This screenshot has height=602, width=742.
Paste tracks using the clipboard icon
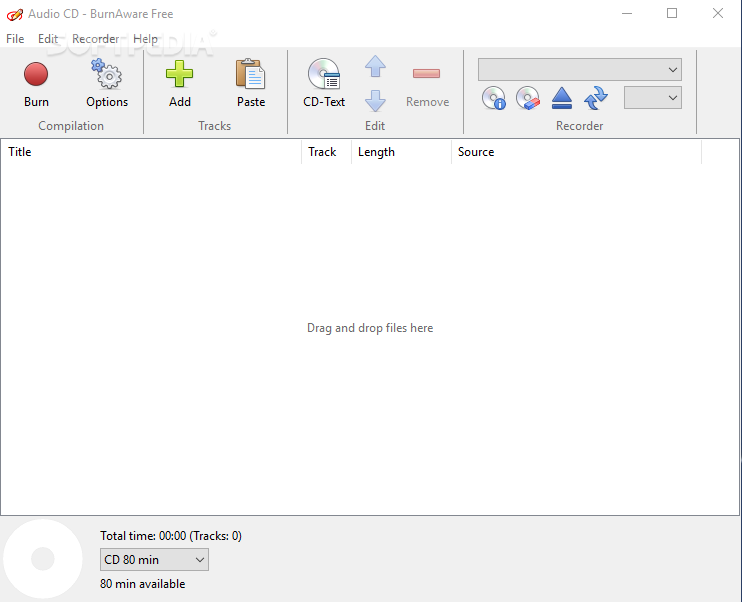tap(250, 74)
